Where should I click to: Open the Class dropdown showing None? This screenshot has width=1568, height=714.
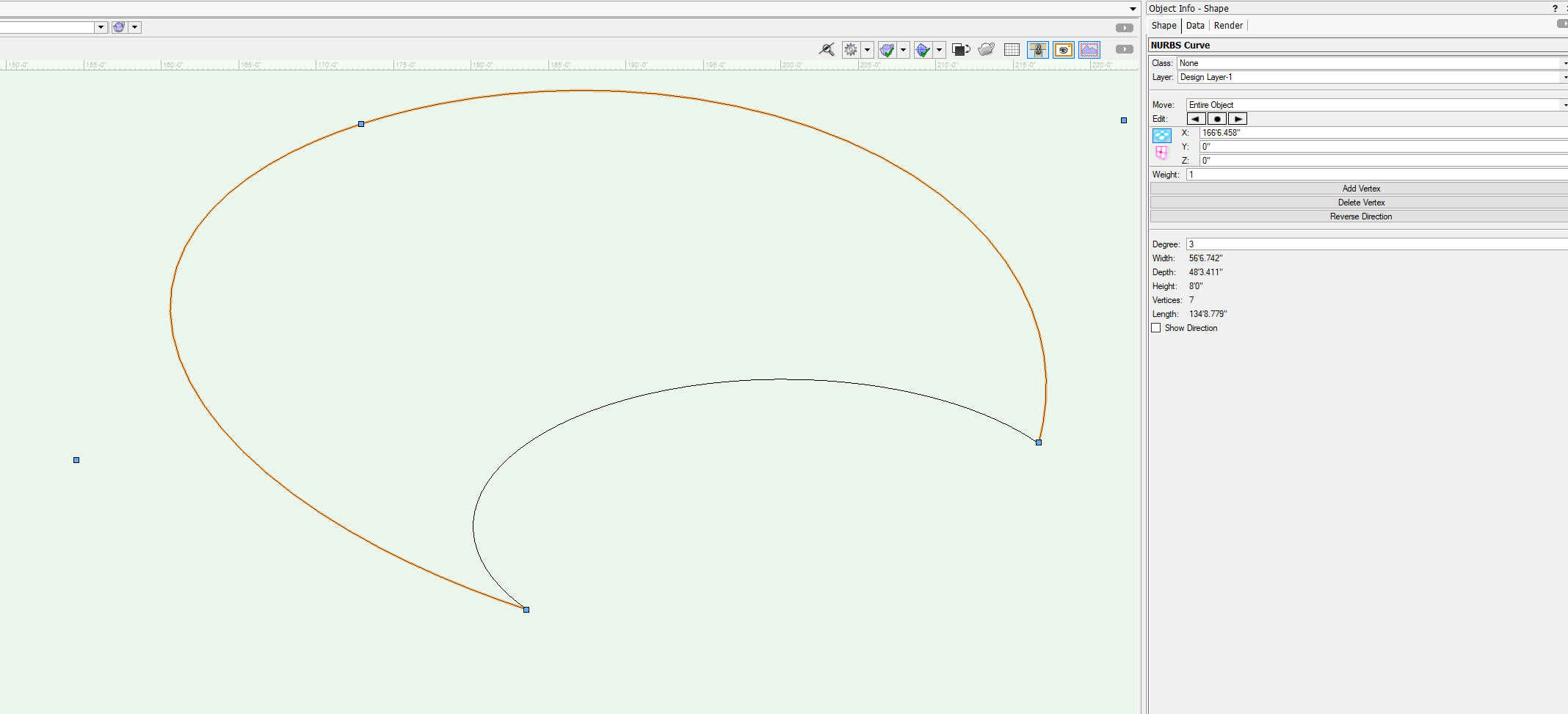[1372, 63]
